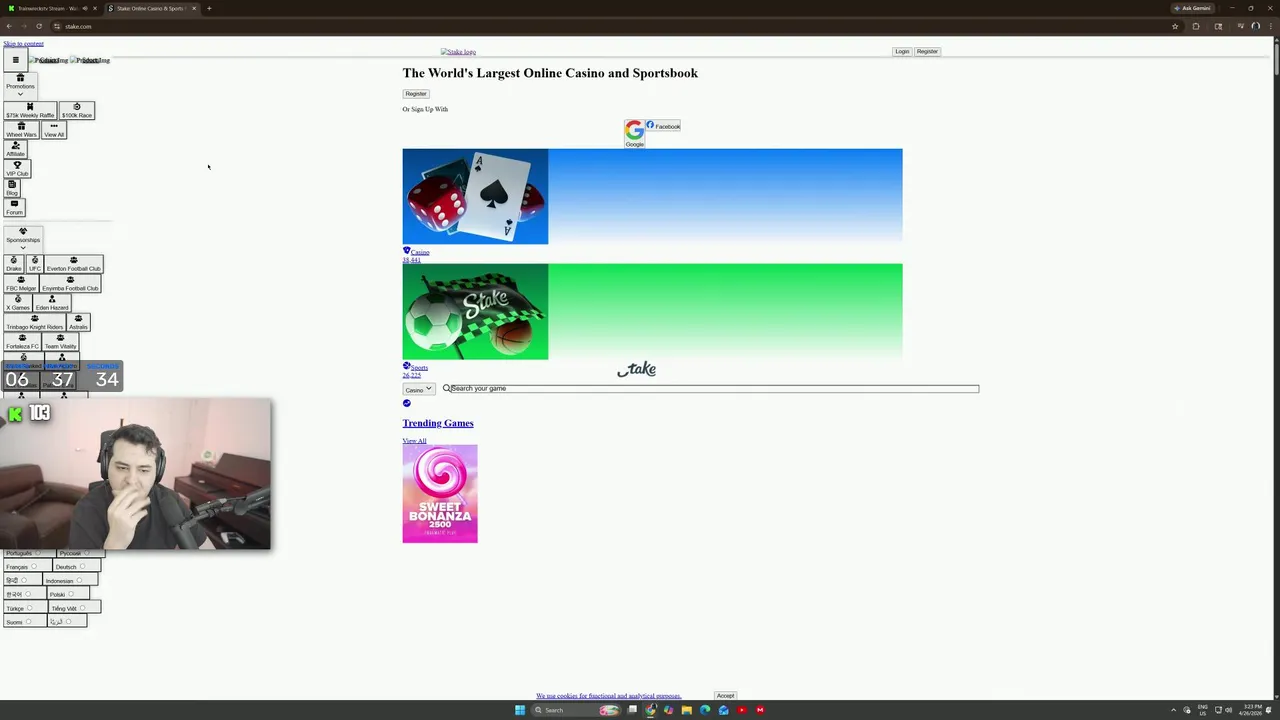Click Skip to content link

[23, 44]
